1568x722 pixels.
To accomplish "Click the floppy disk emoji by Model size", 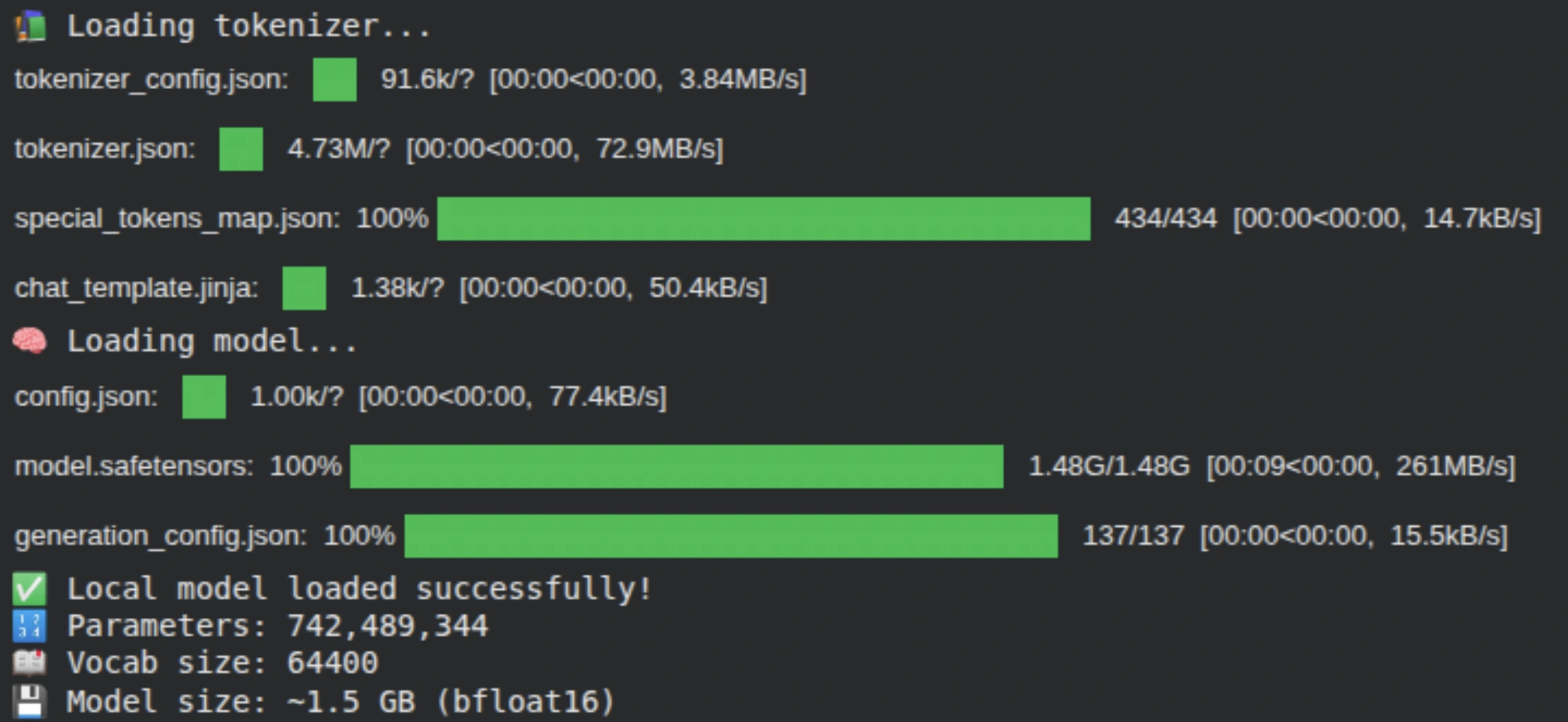I will pyautogui.click(x=30, y=701).
